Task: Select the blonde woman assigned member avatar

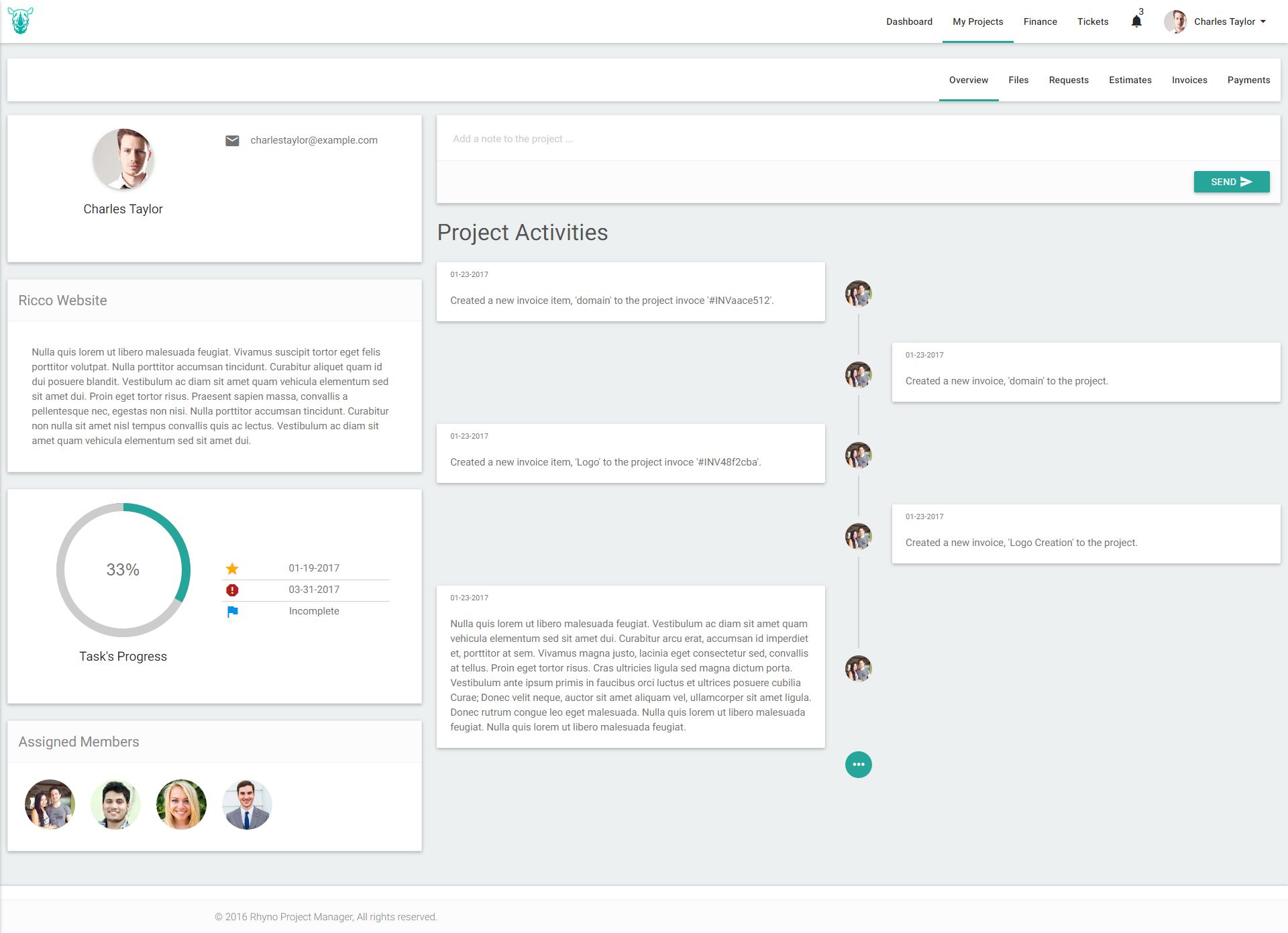Action: pyautogui.click(x=181, y=804)
